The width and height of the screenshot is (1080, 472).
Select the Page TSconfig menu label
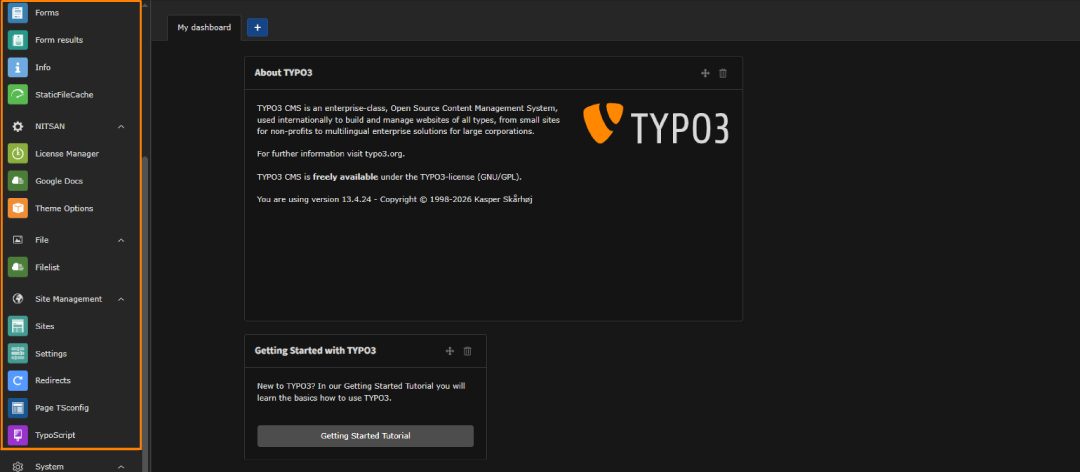[x=62, y=408]
